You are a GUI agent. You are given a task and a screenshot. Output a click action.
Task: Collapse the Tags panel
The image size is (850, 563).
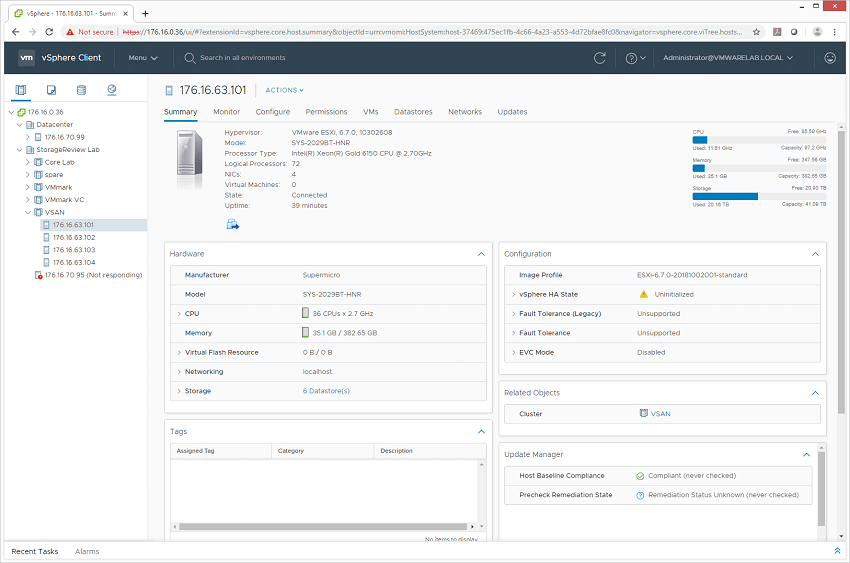pyautogui.click(x=481, y=432)
